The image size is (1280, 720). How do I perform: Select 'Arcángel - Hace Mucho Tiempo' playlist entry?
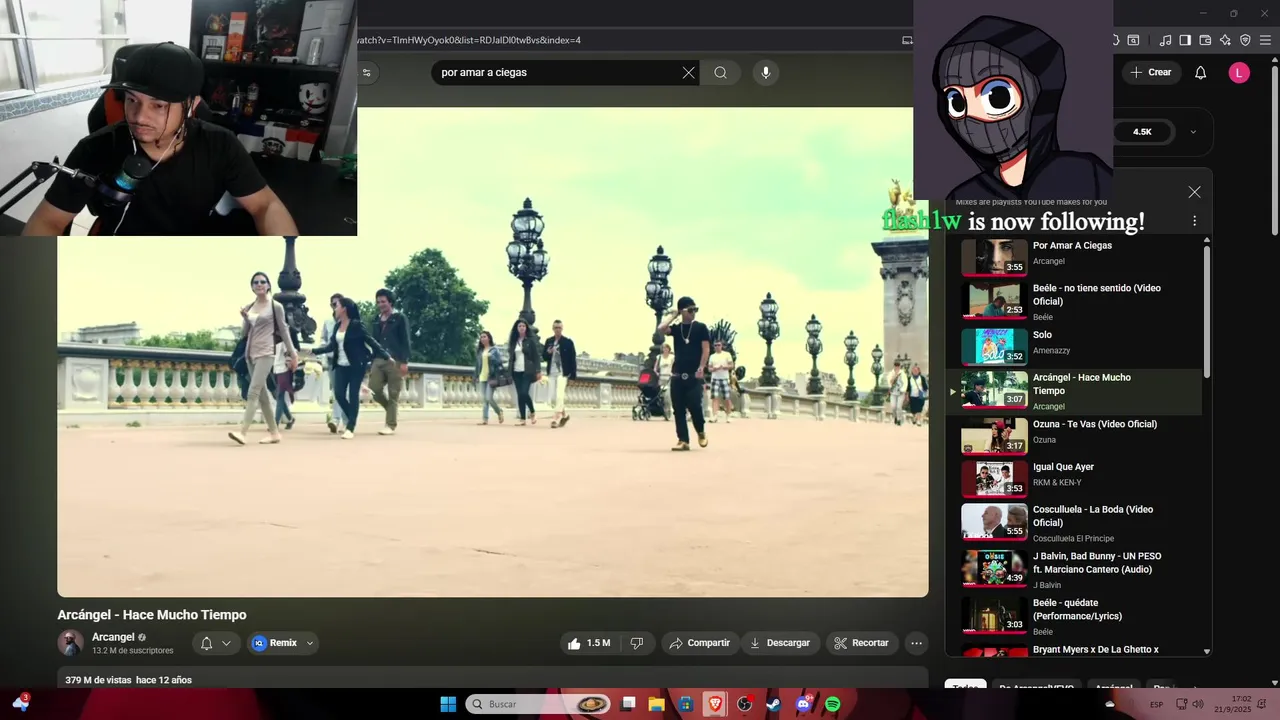point(1075,392)
